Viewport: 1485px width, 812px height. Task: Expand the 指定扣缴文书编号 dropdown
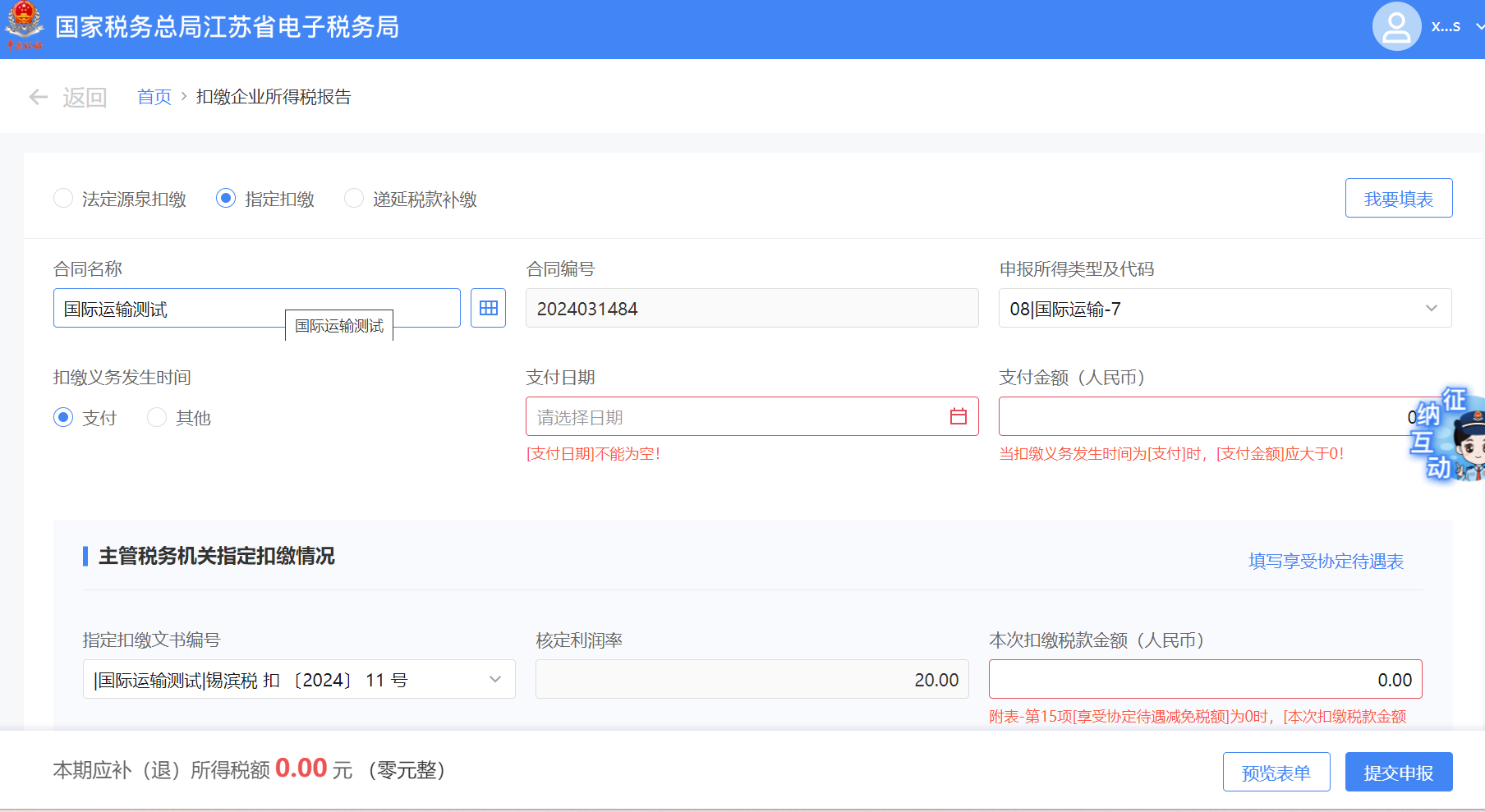[494, 680]
